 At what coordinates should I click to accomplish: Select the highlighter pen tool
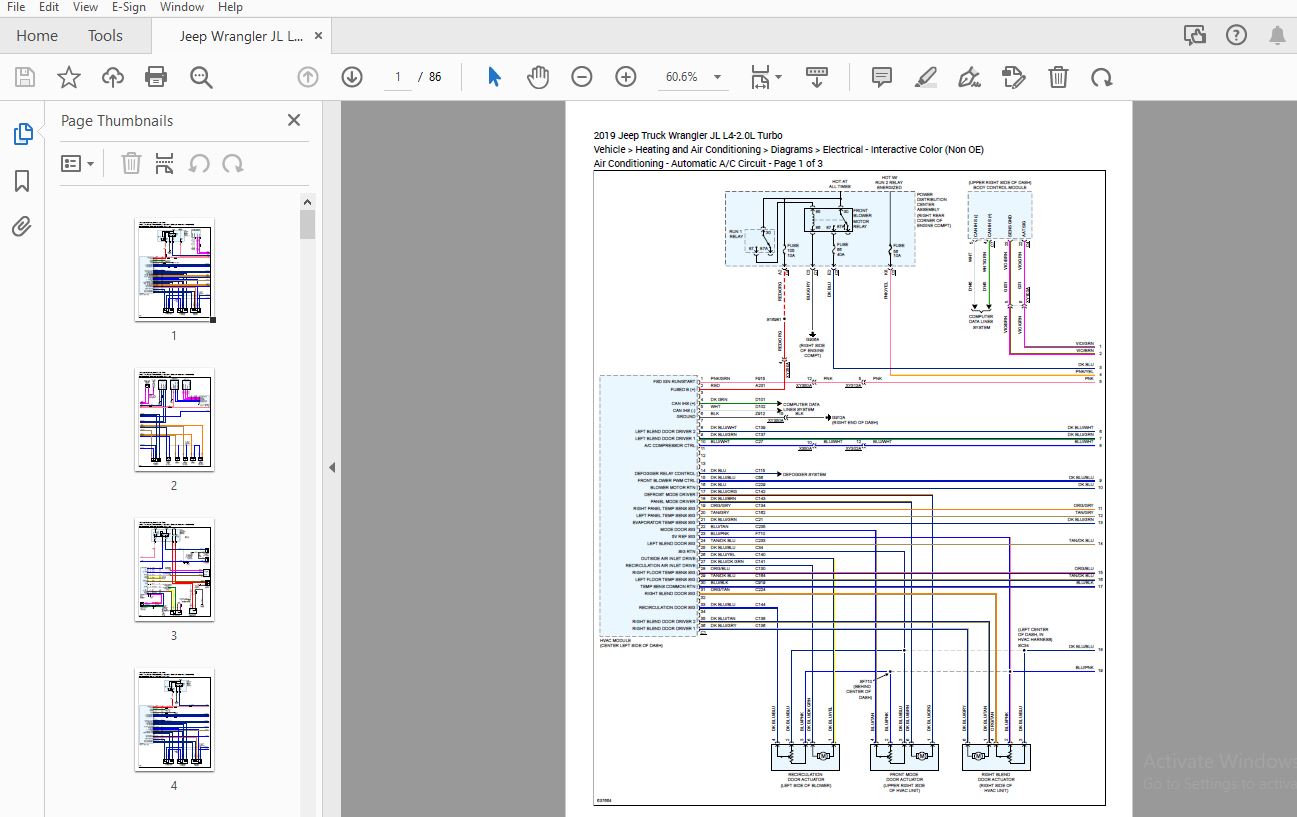click(926, 77)
